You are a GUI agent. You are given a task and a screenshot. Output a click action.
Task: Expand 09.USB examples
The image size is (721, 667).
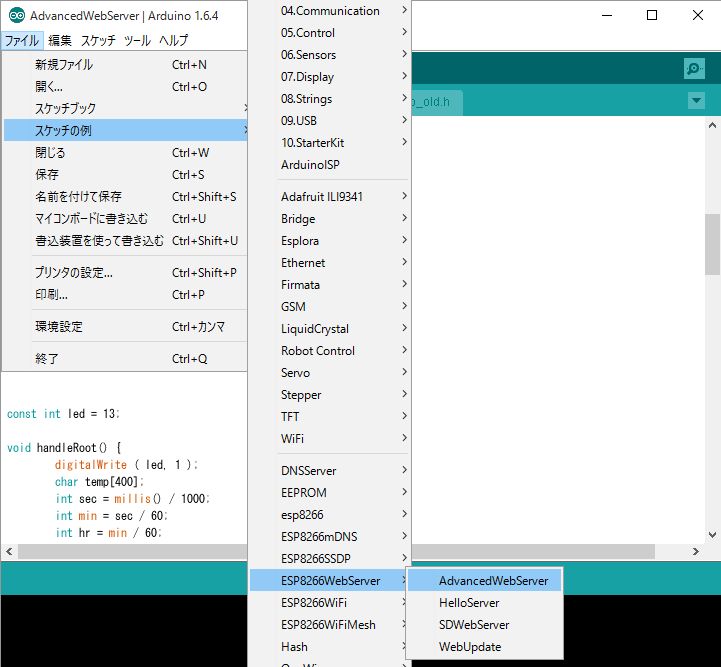pos(329,120)
